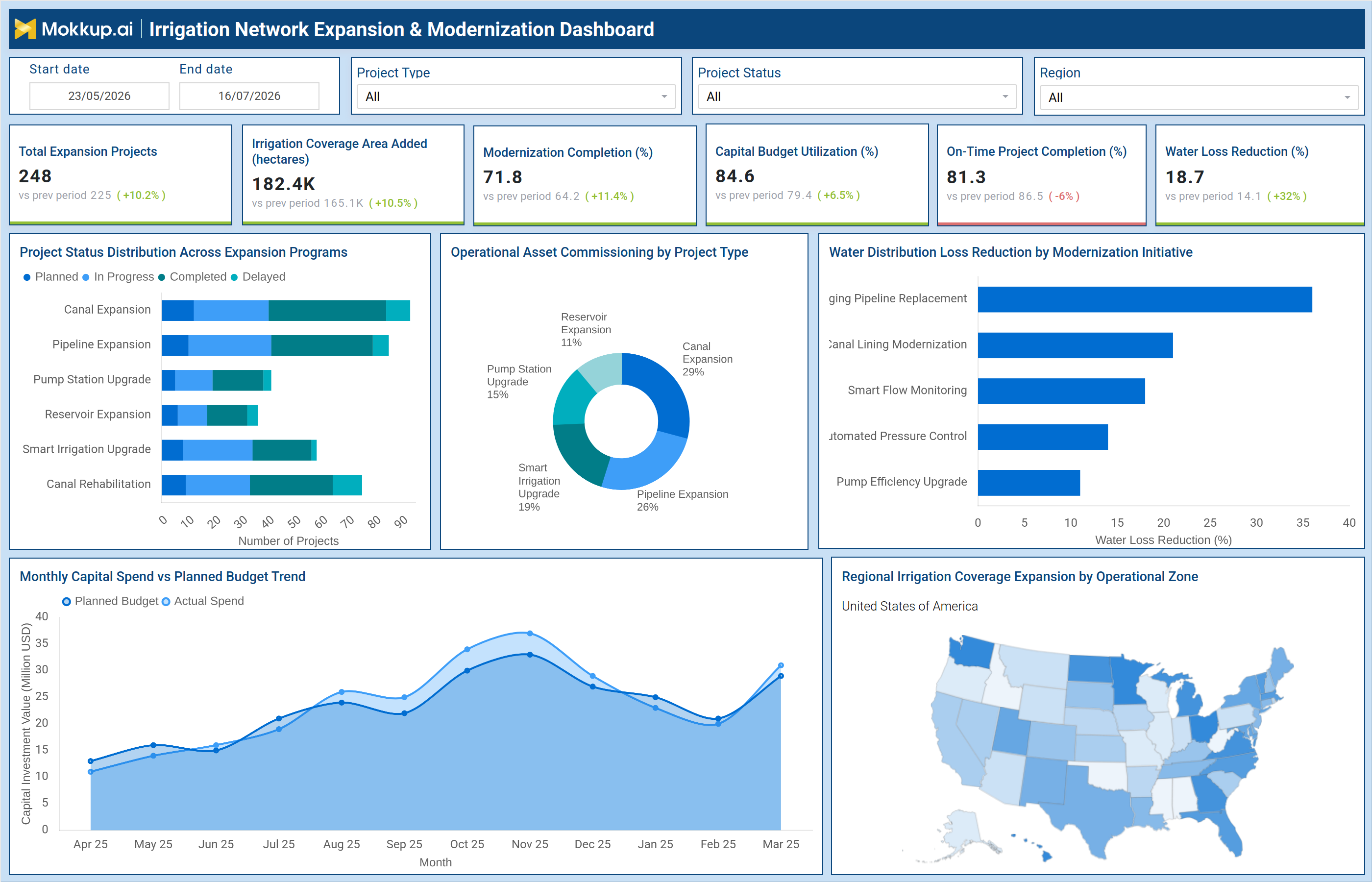Toggle the Completed legend marker

[162, 277]
